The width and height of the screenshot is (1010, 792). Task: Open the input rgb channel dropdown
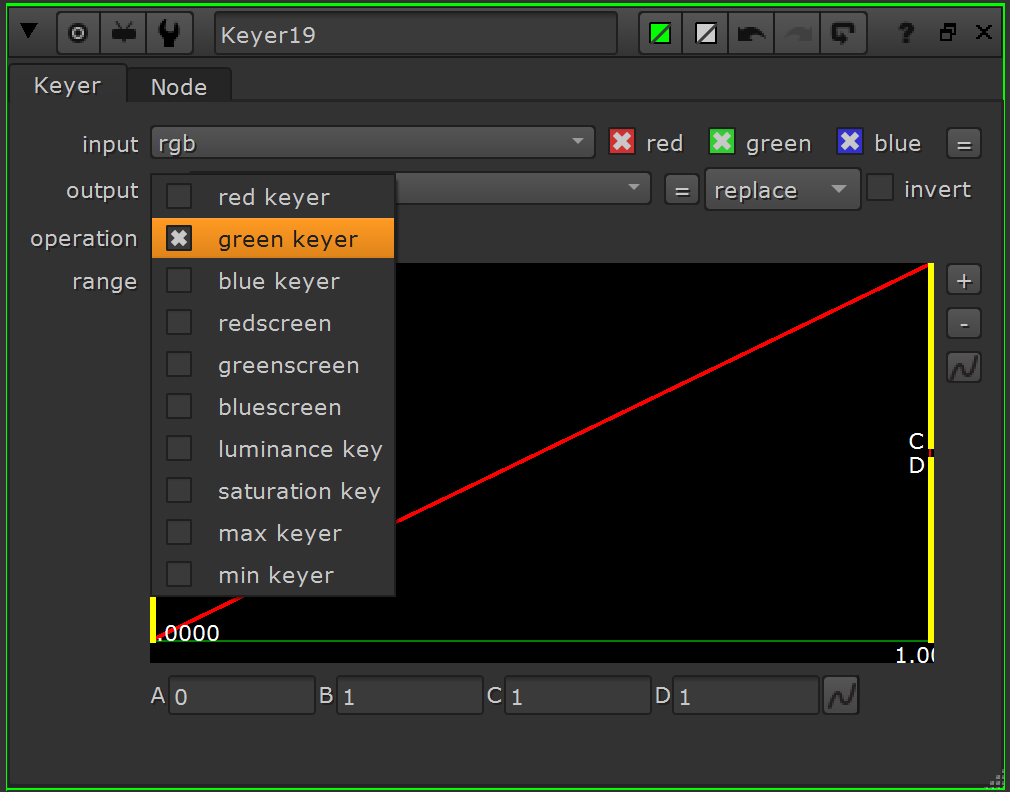point(373,142)
